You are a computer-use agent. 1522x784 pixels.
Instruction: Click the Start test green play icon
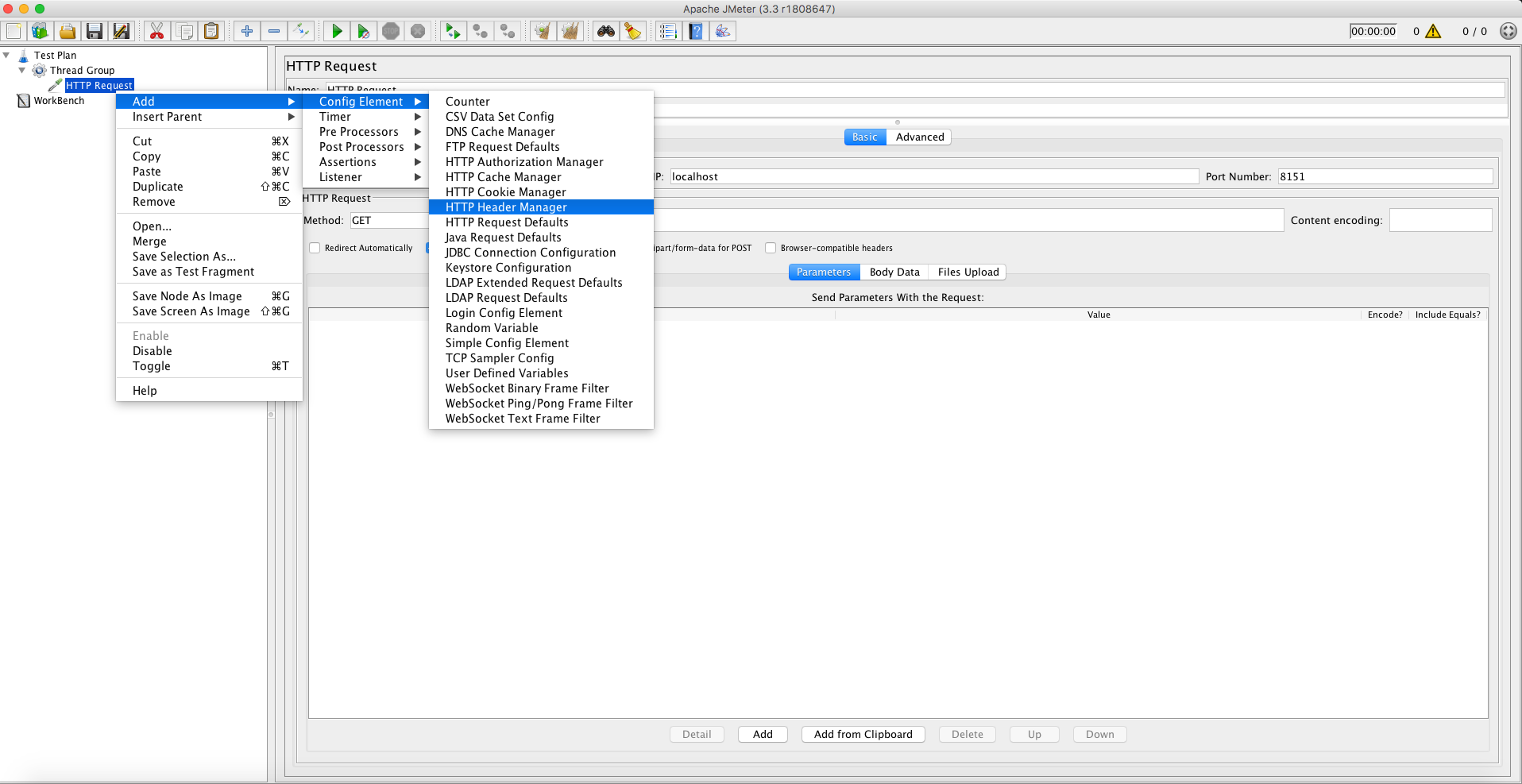[x=337, y=31]
